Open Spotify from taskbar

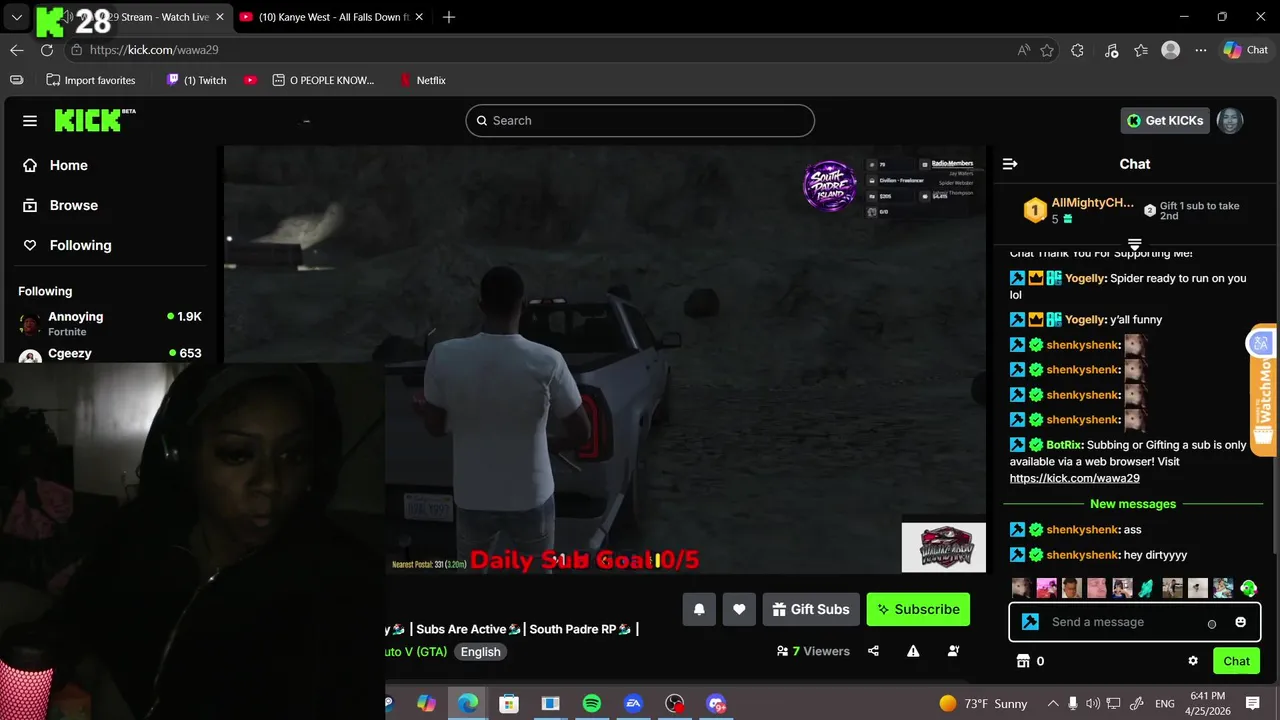592,703
